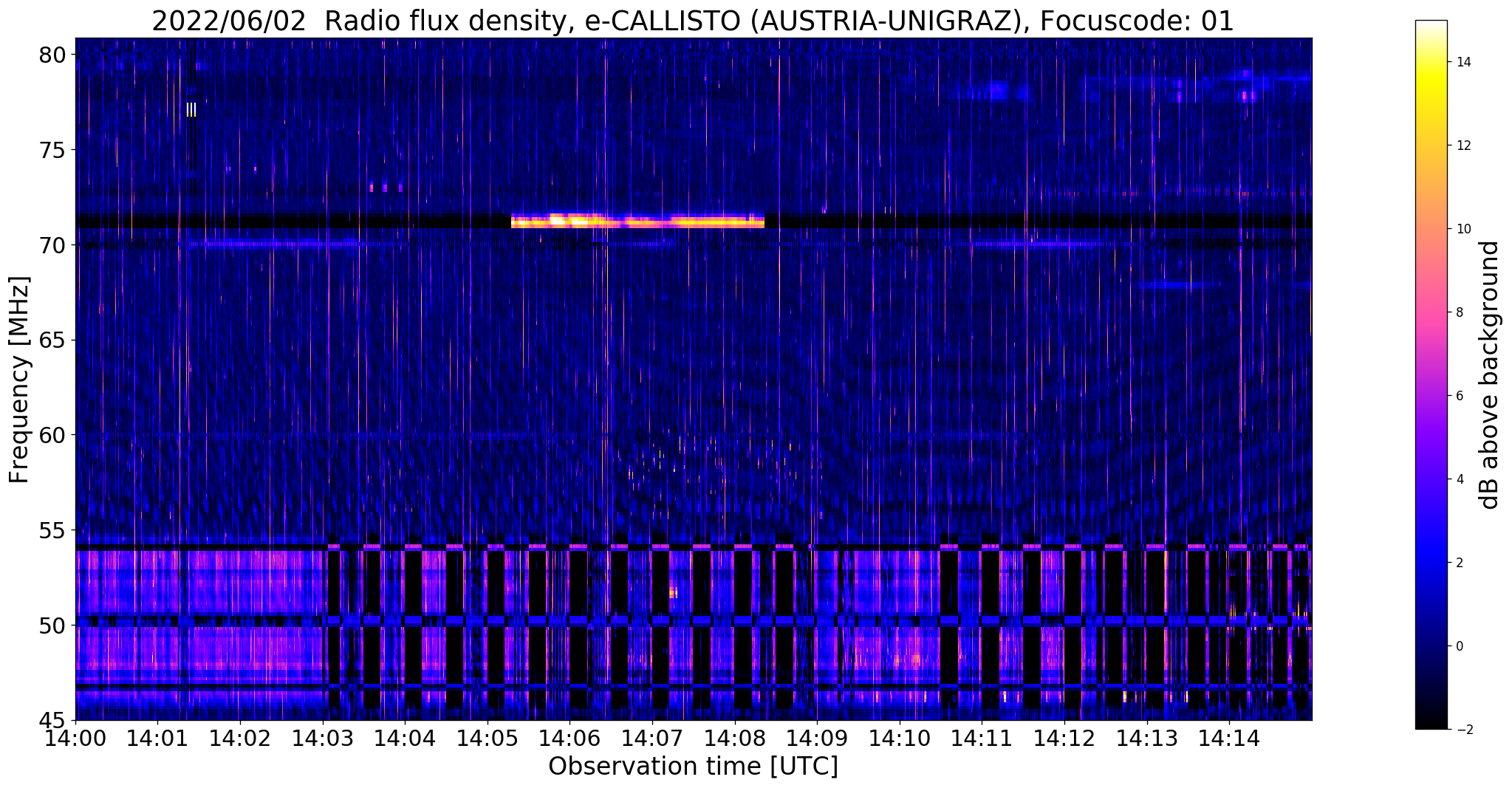Click the 14:02 time tick label
This screenshot has width=1512, height=788.
[x=240, y=738]
